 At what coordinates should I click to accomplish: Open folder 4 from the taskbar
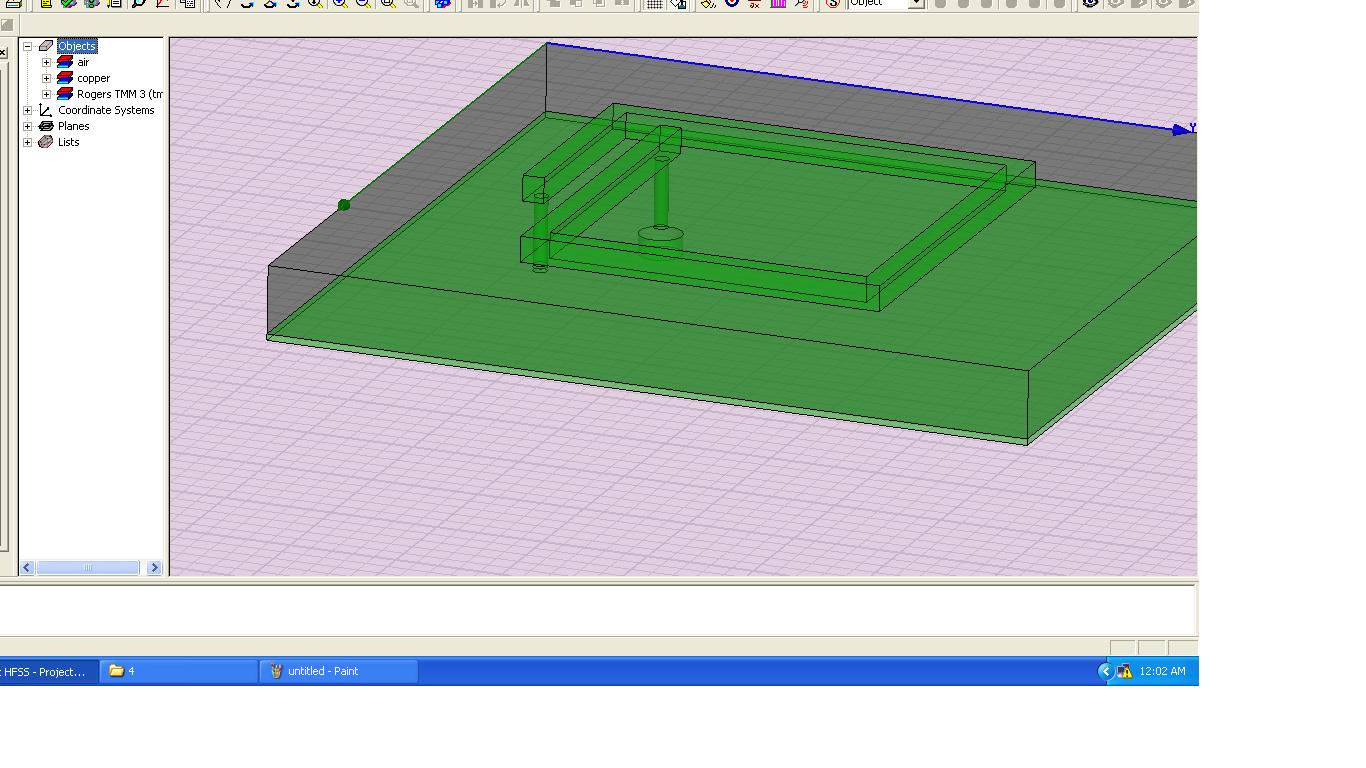[x=178, y=671]
